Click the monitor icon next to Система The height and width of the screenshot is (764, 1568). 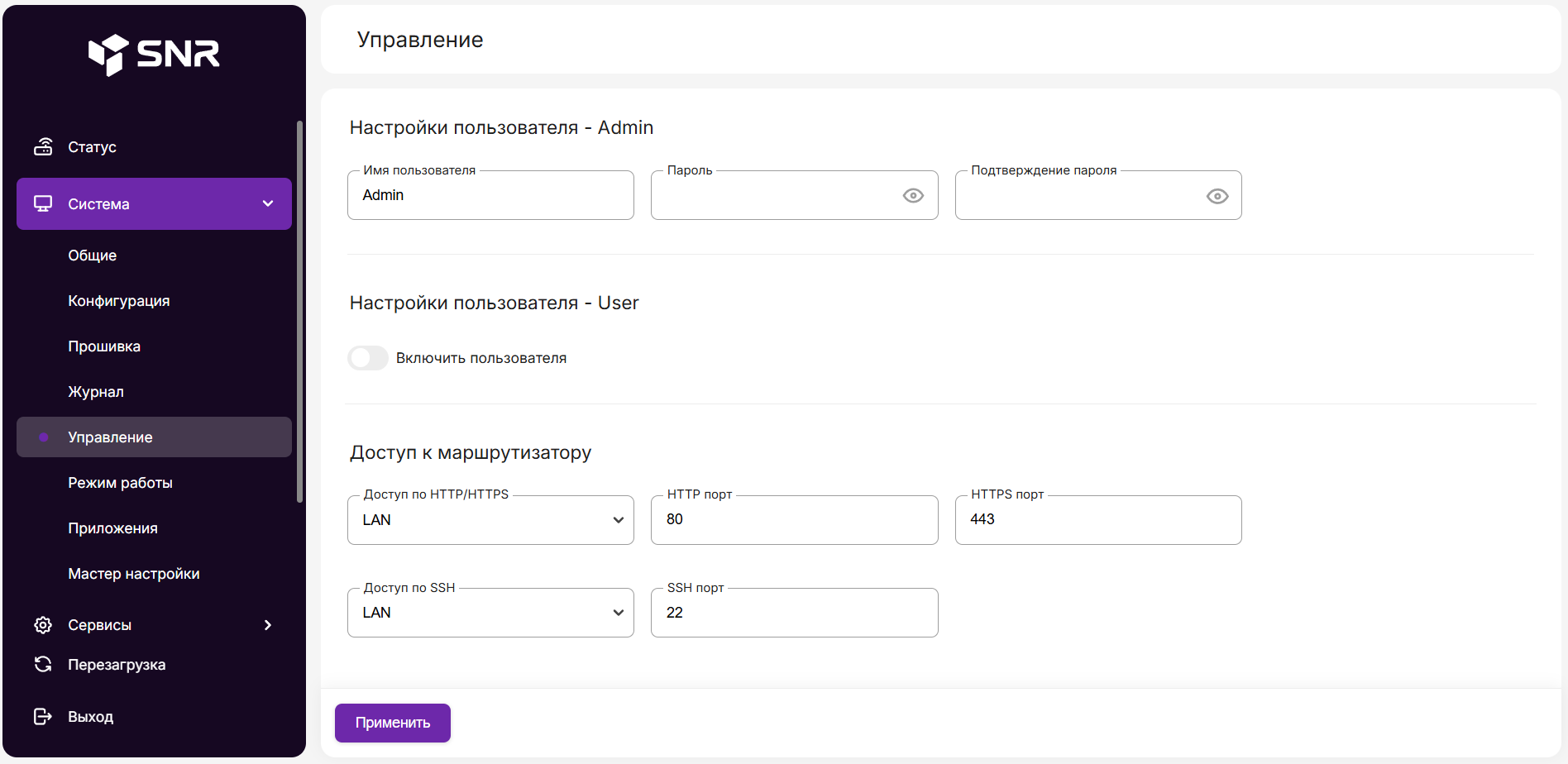(x=43, y=203)
